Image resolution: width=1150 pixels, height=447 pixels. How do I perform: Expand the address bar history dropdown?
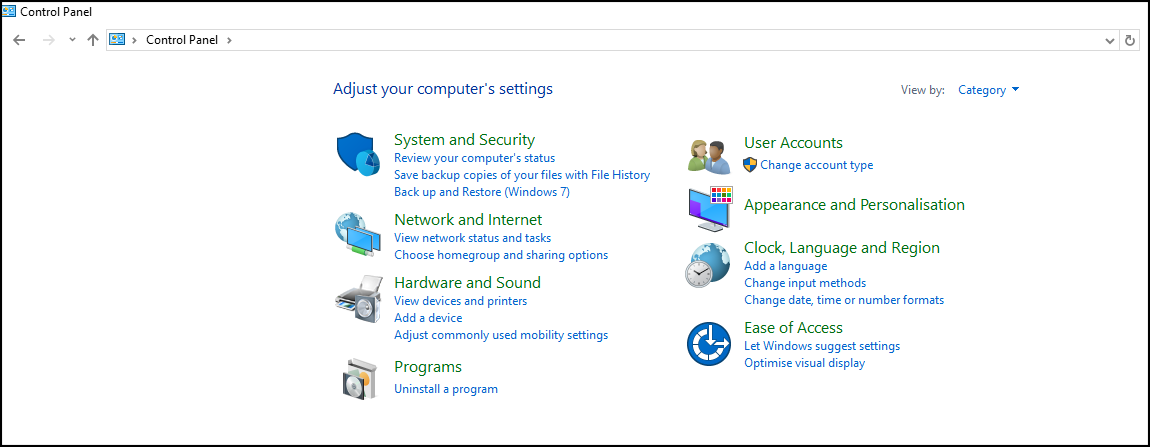1110,40
